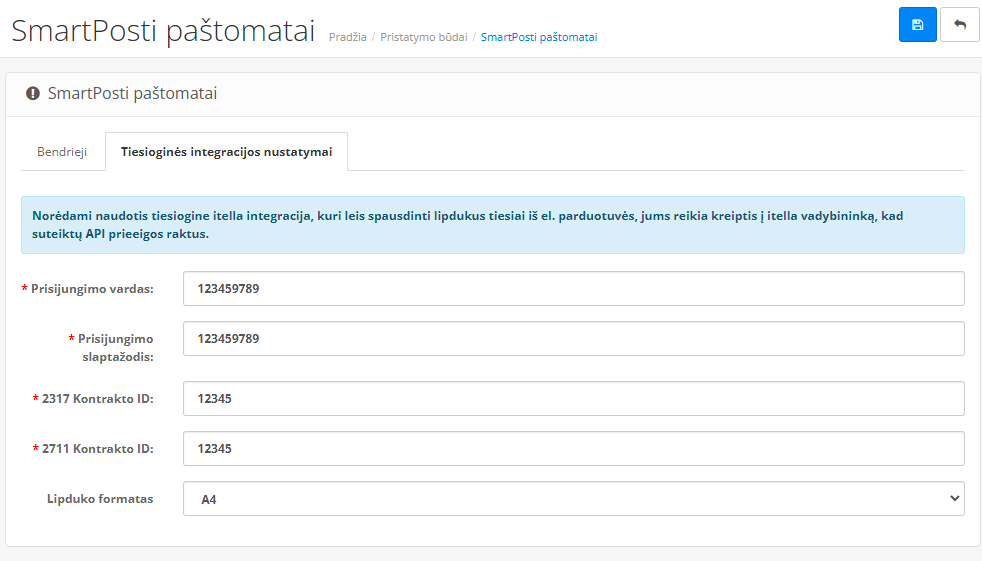This screenshot has height=561, width=982.
Task: Click the Prisijungimo vardas label
Action: point(91,289)
